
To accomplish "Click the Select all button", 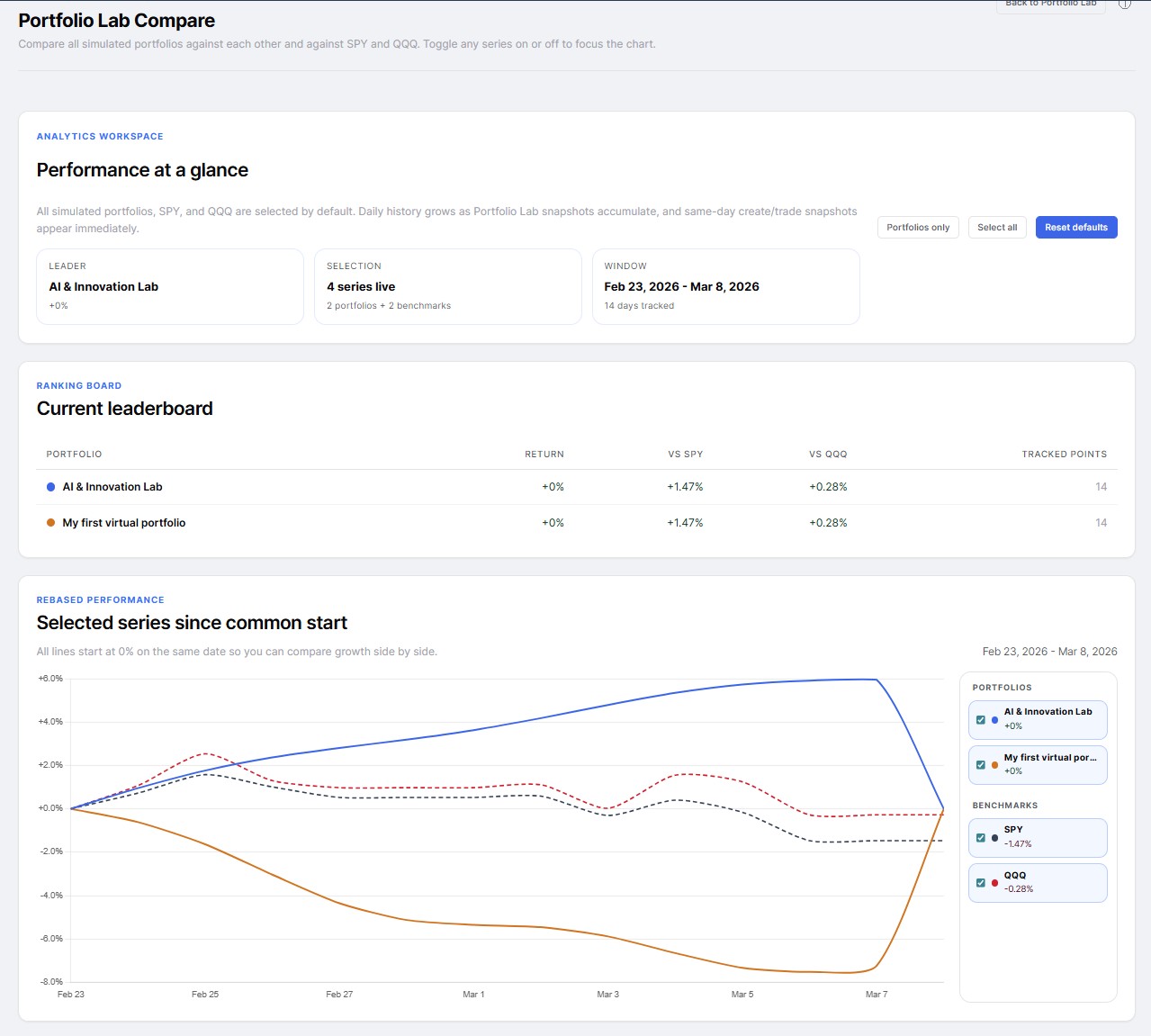I will [x=996, y=227].
